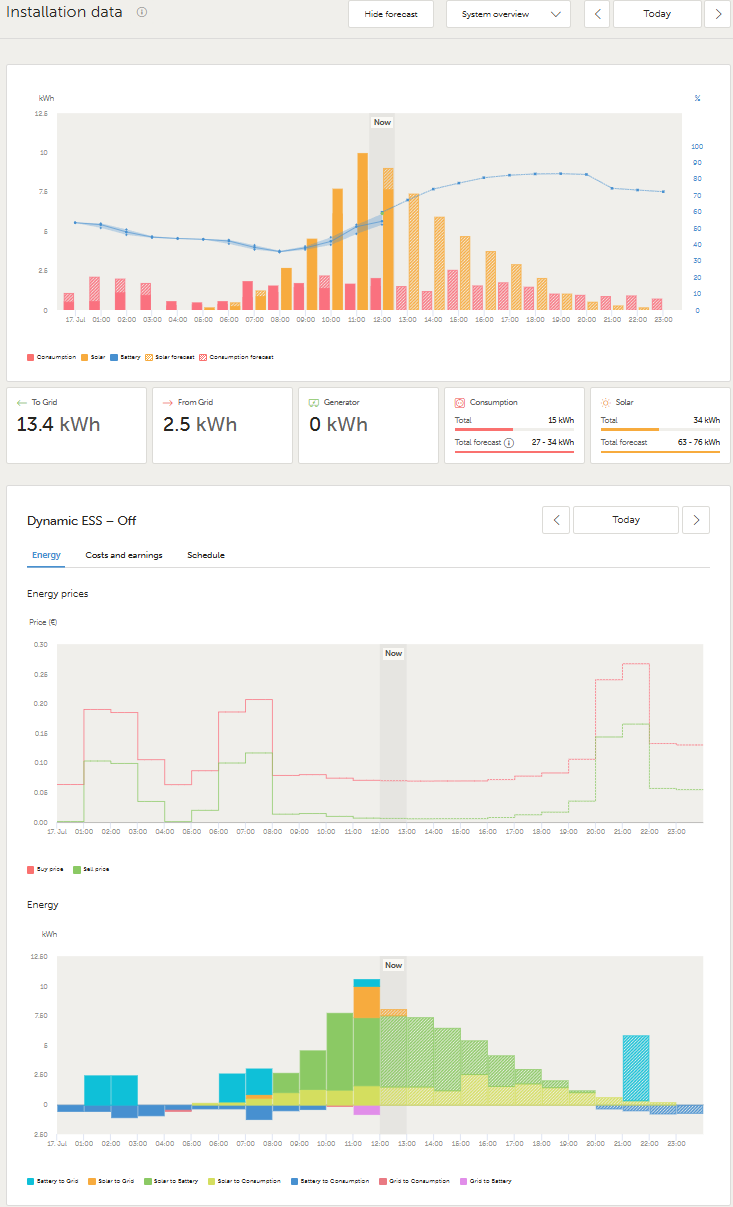Click the From Grid arrow icon

click(168, 402)
